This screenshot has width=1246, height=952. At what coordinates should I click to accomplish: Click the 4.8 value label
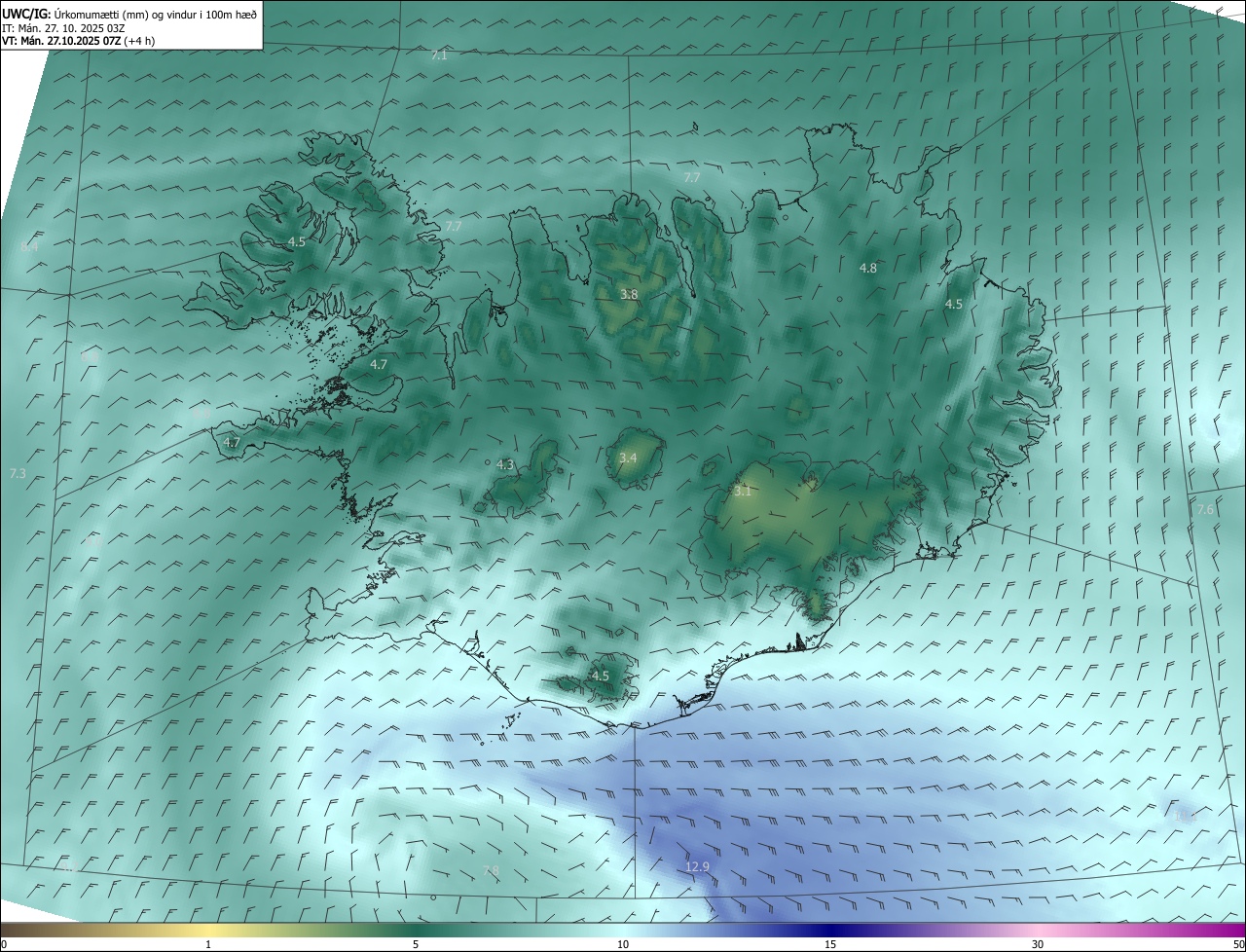[x=868, y=268]
